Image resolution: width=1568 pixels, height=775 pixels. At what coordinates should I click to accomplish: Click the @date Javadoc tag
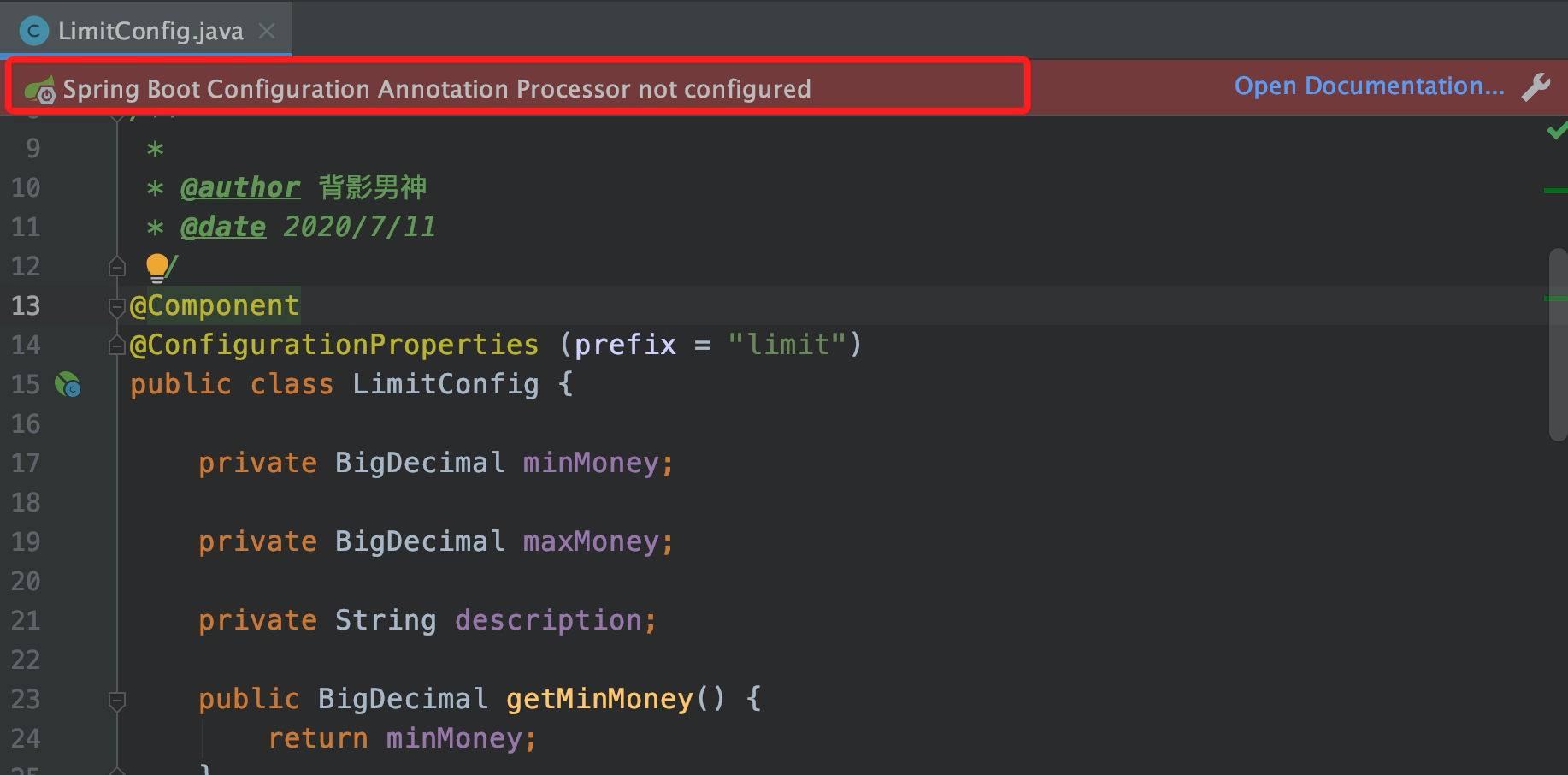[223, 227]
